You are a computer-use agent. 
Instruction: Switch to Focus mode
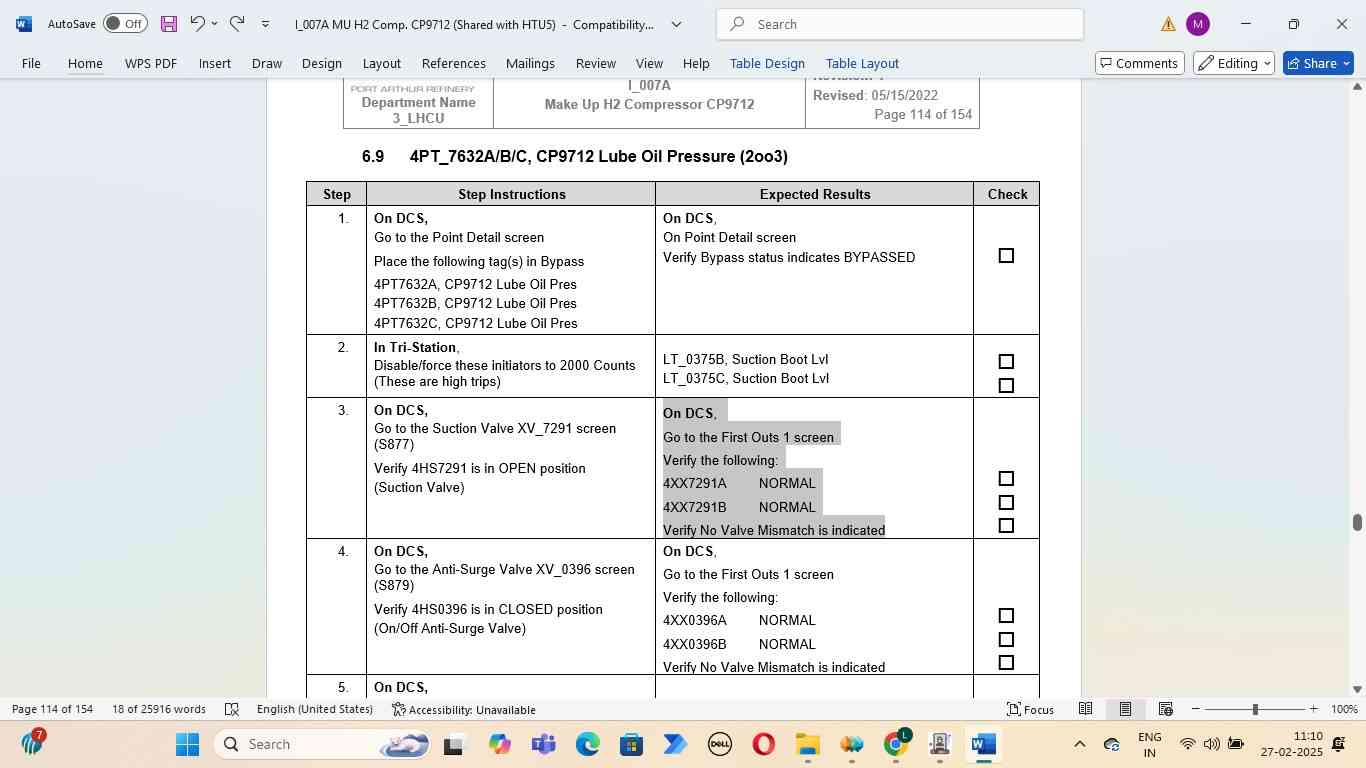click(x=1030, y=709)
